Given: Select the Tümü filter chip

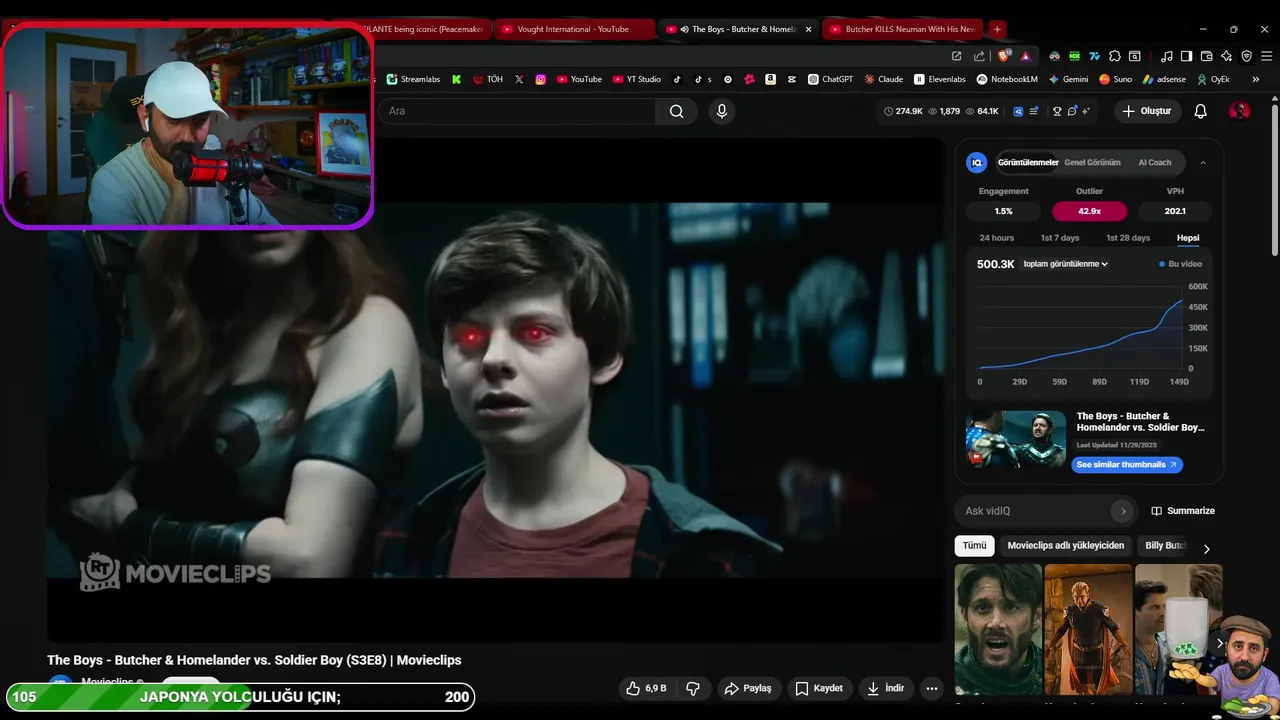Looking at the screenshot, I should (x=975, y=545).
